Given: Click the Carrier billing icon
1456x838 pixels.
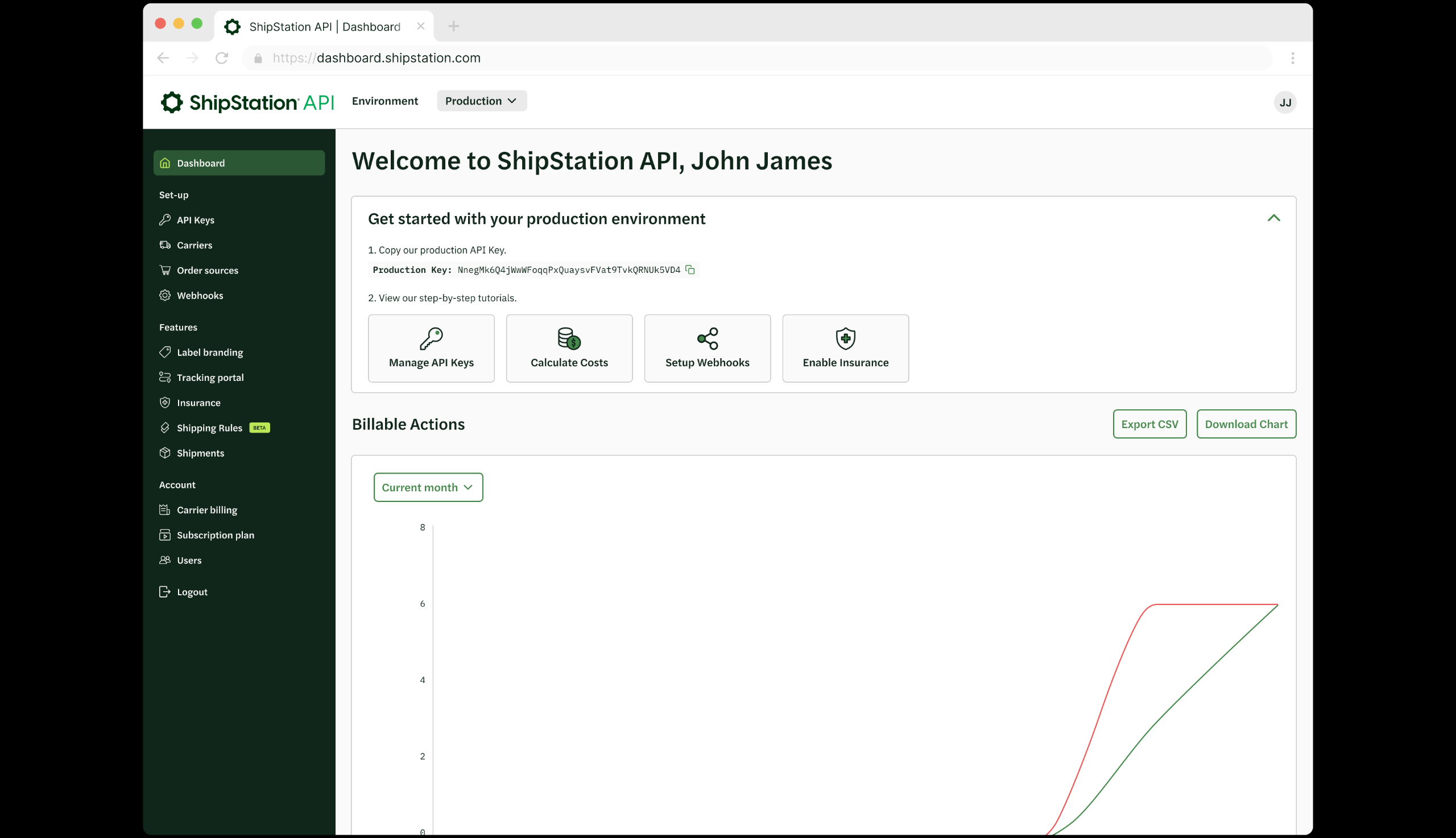Looking at the screenshot, I should point(166,510).
